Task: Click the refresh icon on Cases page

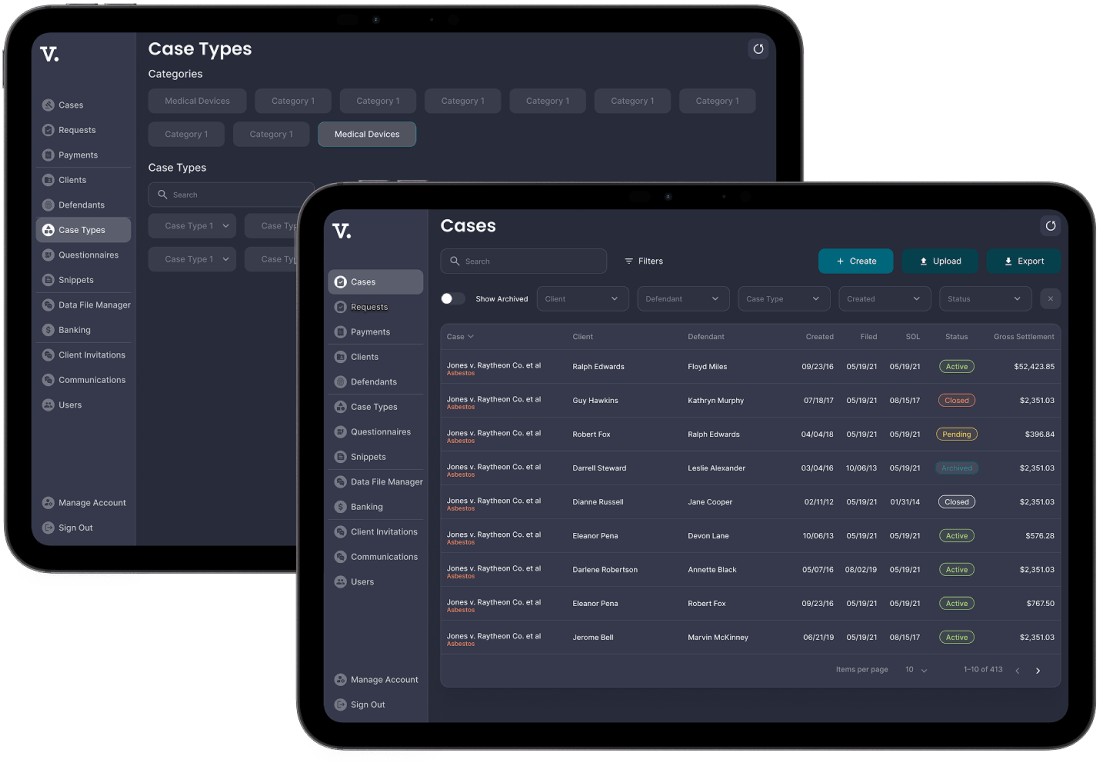Action: [1050, 226]
